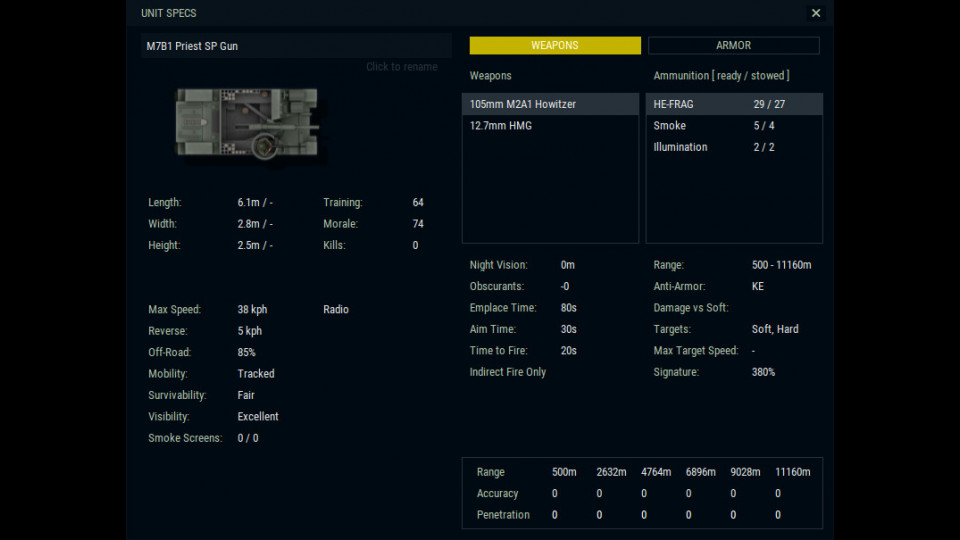The image size is (960, 540).
Task: Click the Visibility value Excellent
Action: click(x=258, y=416)
